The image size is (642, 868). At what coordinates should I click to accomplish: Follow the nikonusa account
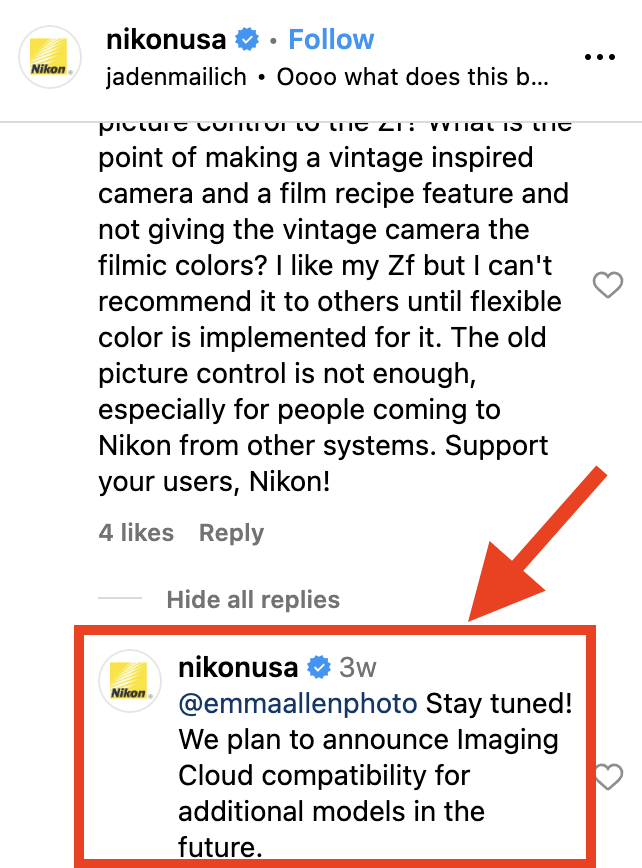pyautogui.click(x=331, y=40)
